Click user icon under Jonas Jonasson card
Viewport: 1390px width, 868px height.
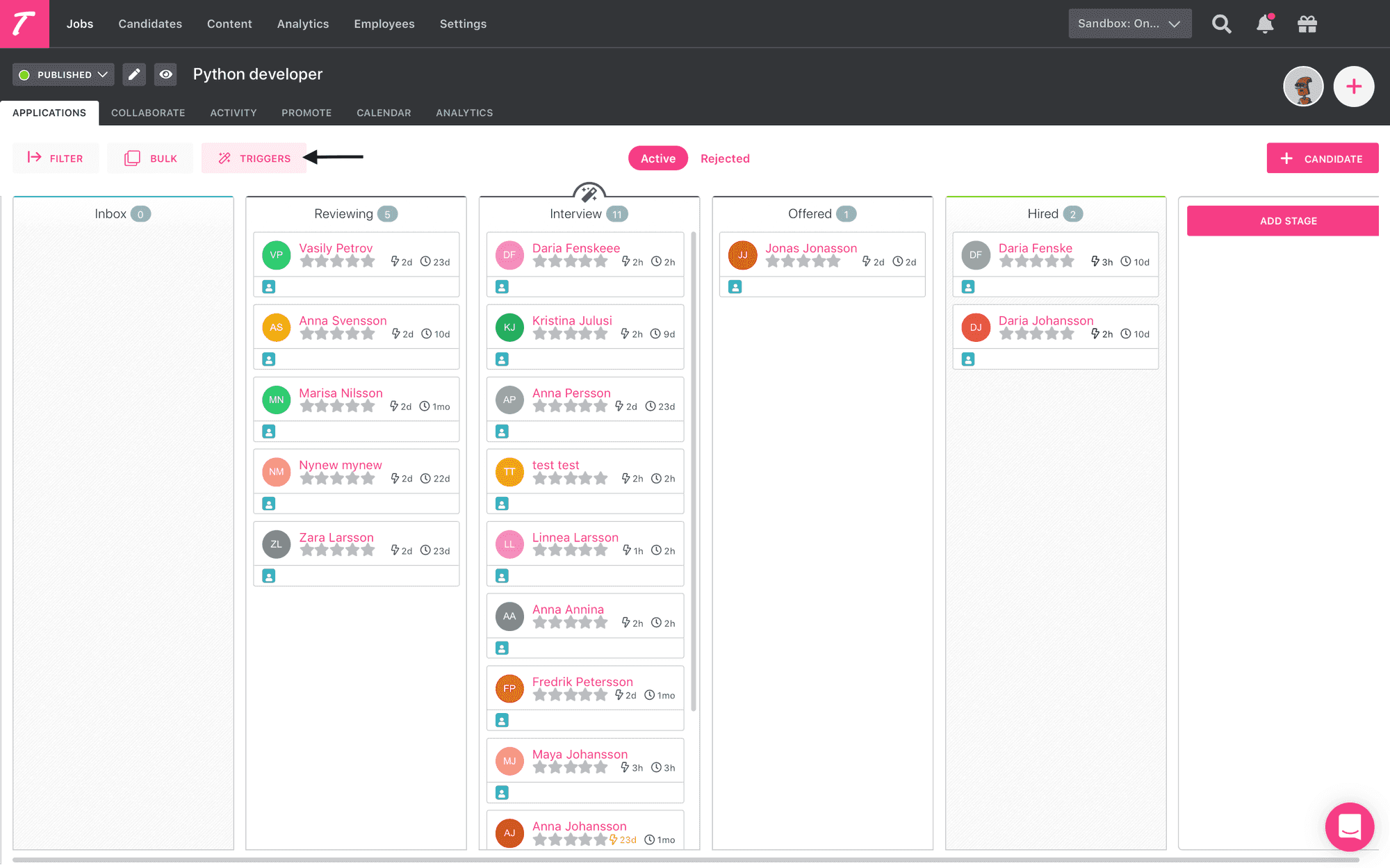(x=735, y=287)
